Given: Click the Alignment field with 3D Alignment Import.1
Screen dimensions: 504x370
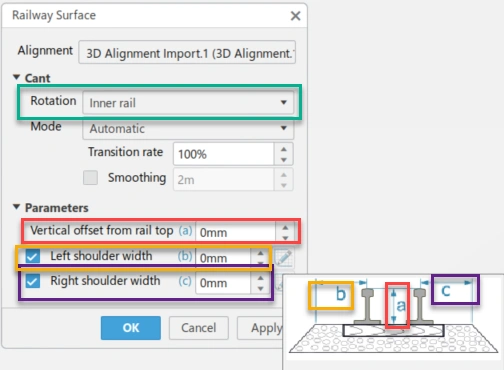Looking at the screenshot, I should point(187,52).
